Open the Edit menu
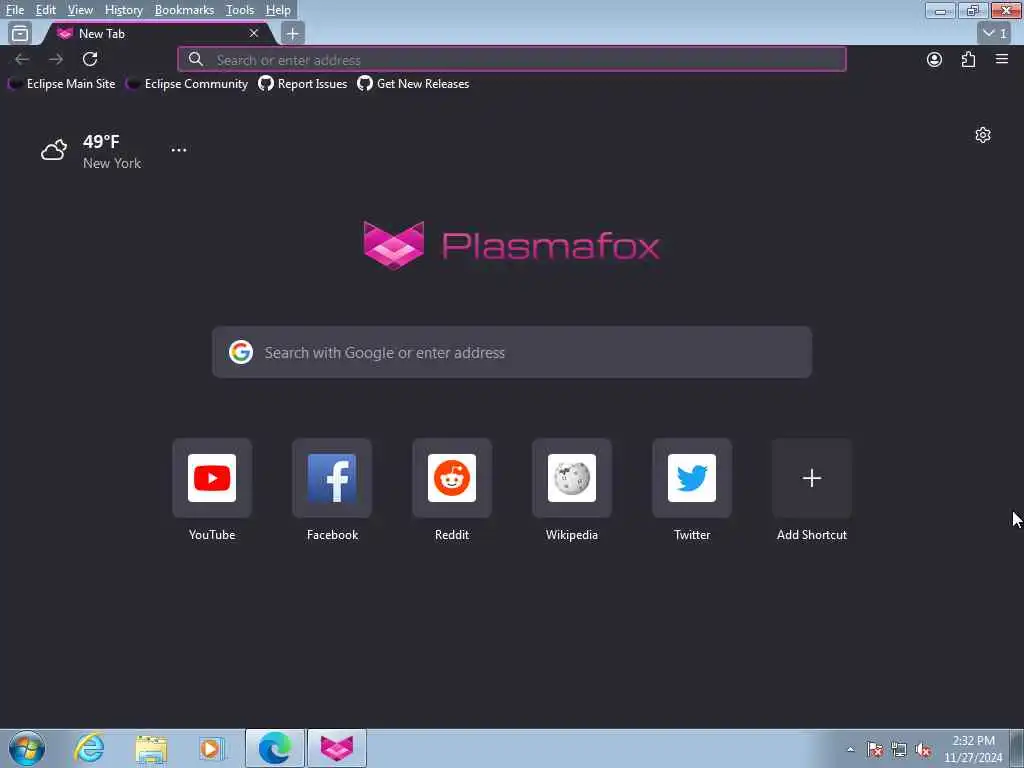Image resolution: width=1024 pixels, height=768 pixels. tap(45, 10)
